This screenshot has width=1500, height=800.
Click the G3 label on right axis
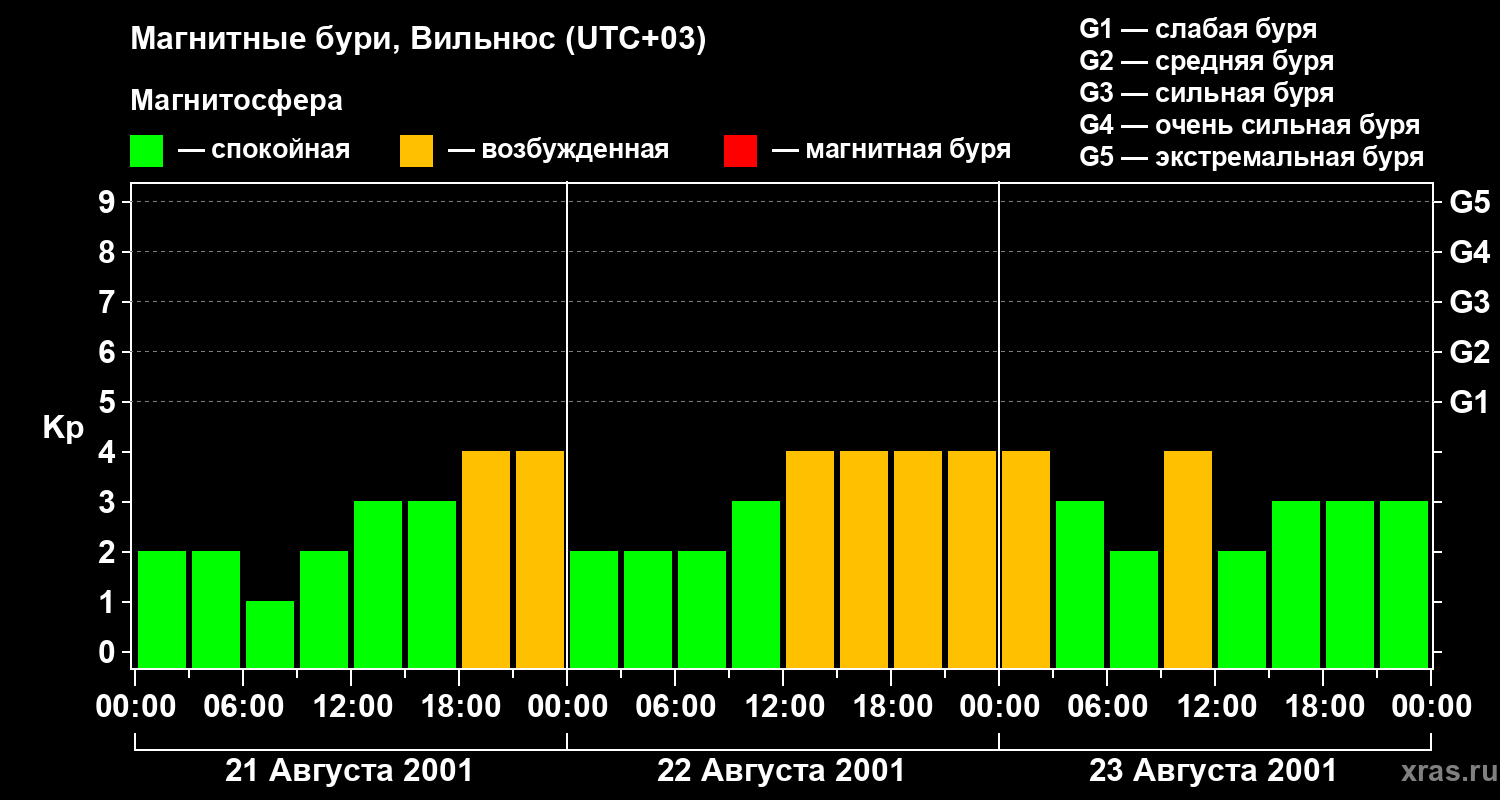click(1469, 302)
